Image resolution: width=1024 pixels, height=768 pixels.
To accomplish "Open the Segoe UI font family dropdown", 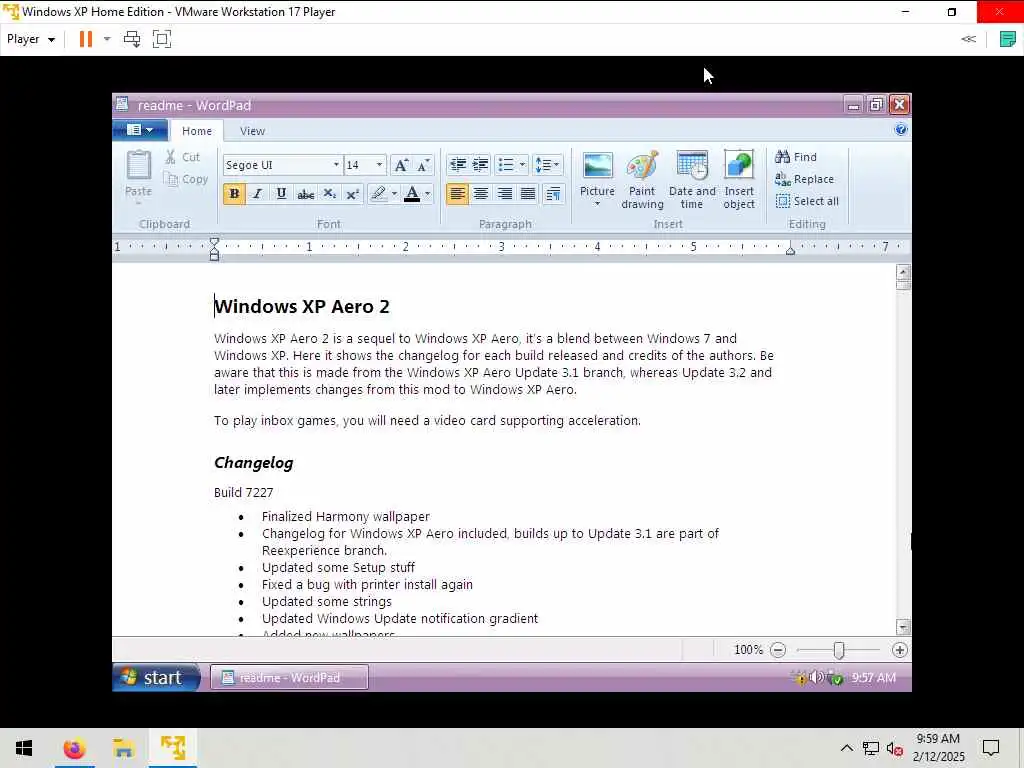I will pos(336,165).
